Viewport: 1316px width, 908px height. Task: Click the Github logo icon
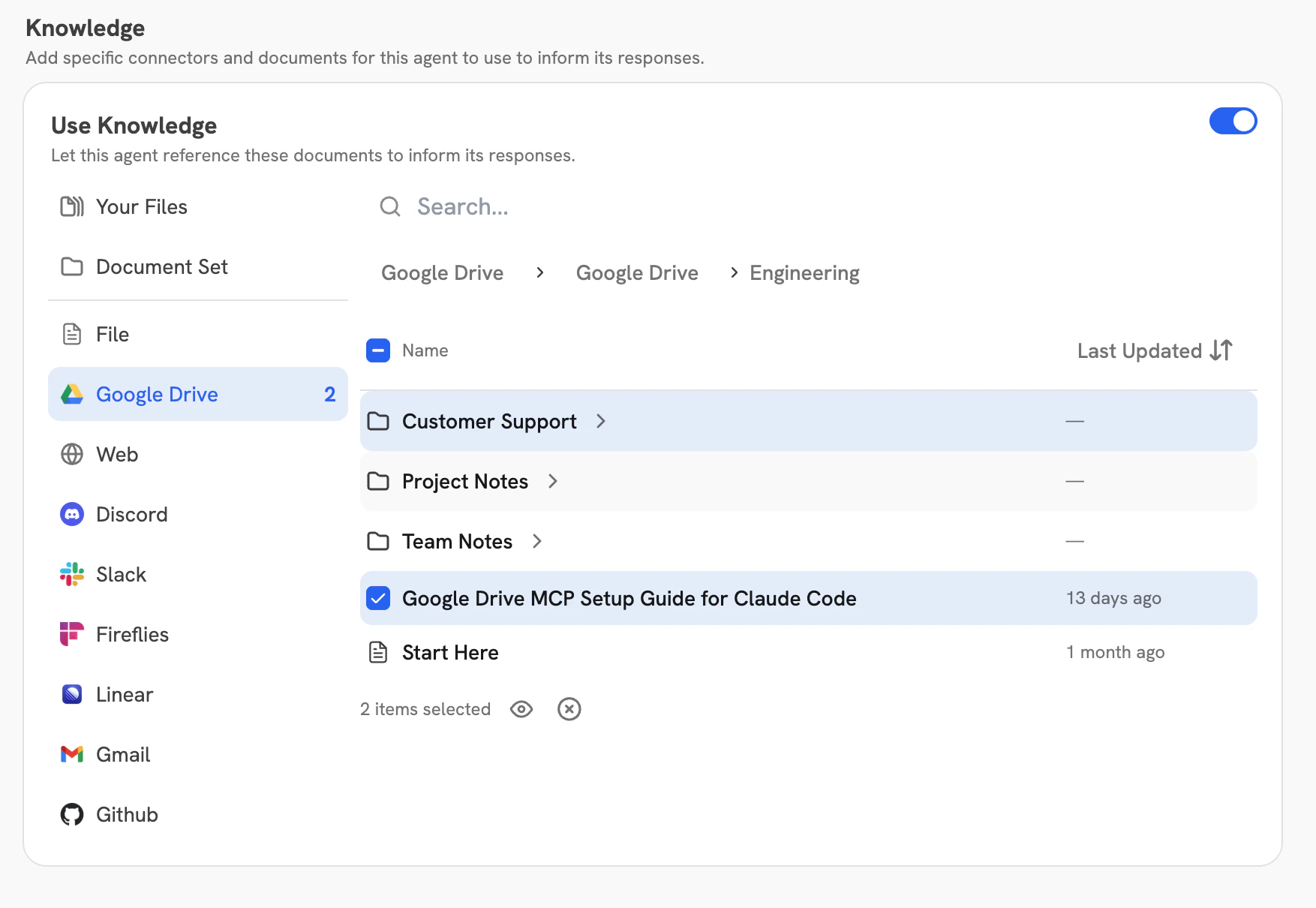click(x=72, y=814)
